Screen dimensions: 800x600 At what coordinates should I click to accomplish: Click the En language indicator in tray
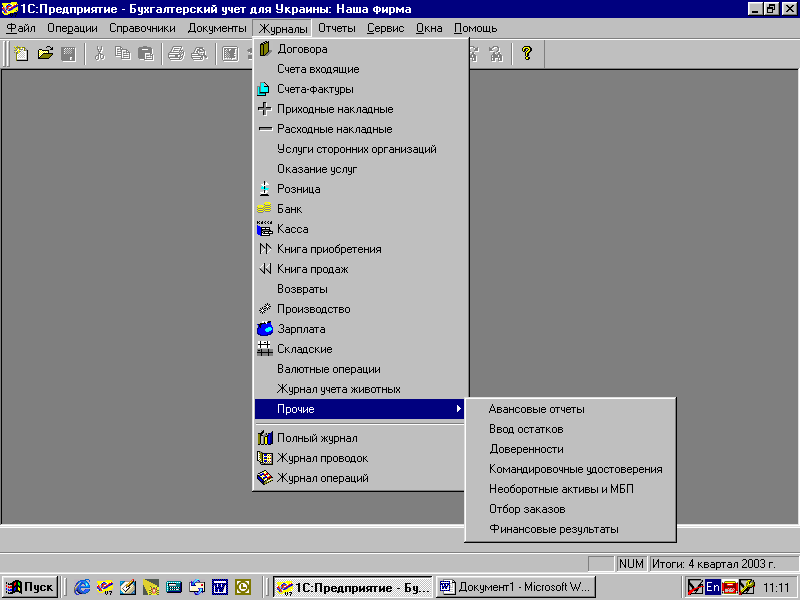coord(712,587)
